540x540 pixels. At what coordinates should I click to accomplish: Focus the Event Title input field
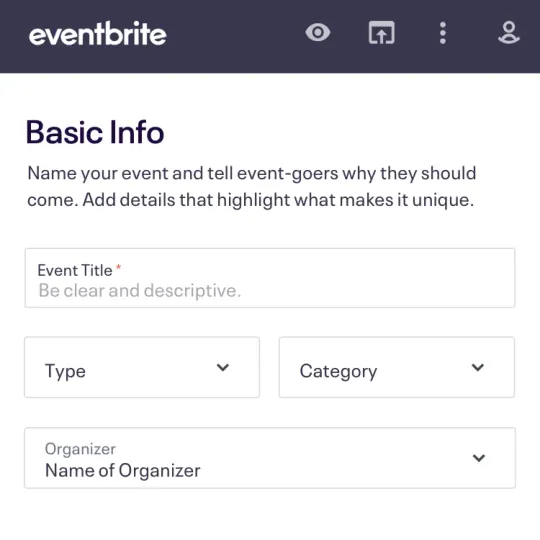pos(270,278)
